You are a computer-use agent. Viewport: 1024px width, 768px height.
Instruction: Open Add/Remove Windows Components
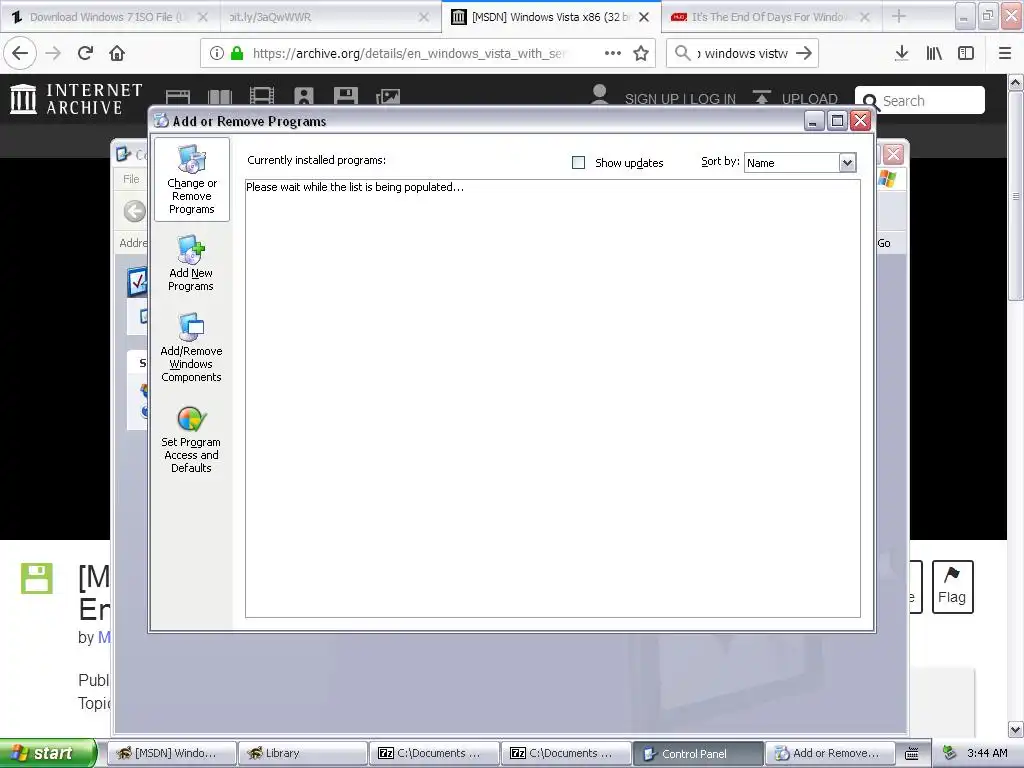[191, 347]
